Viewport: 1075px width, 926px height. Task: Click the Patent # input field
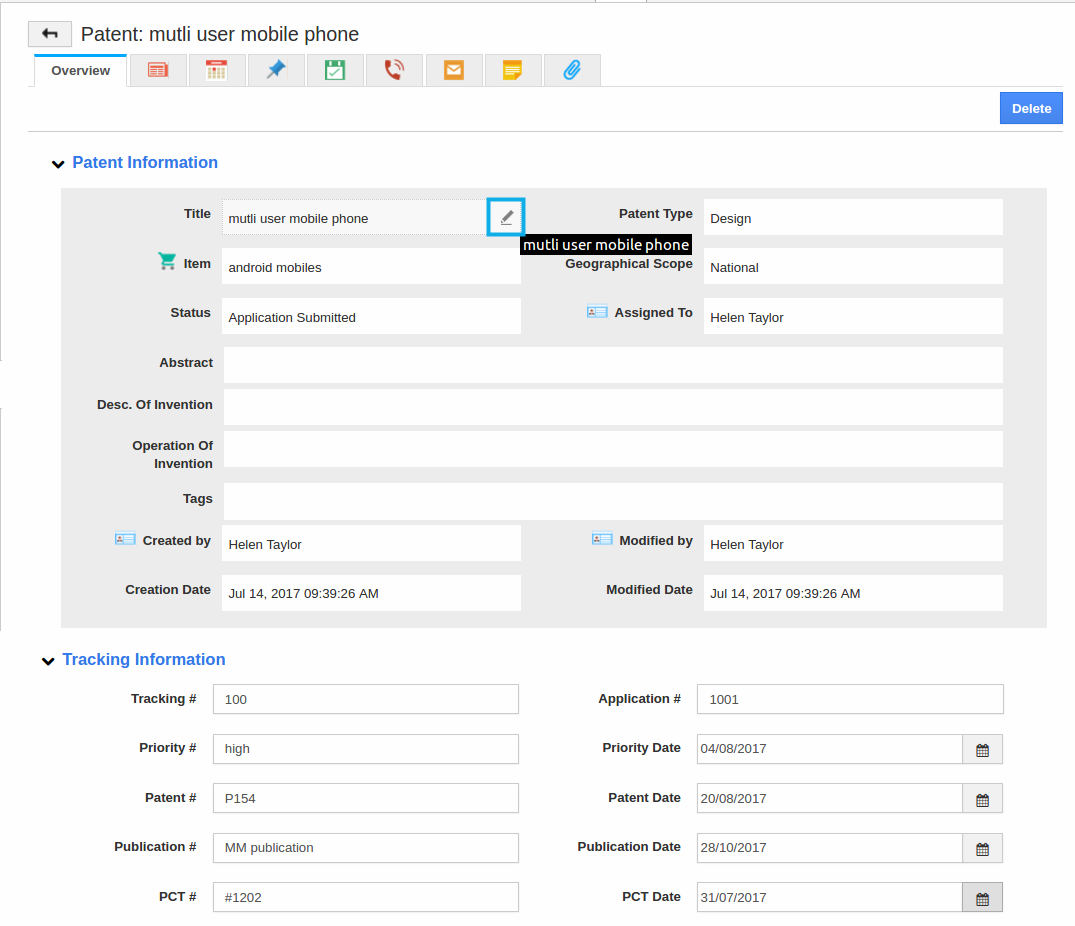click(x=365, y=798)
